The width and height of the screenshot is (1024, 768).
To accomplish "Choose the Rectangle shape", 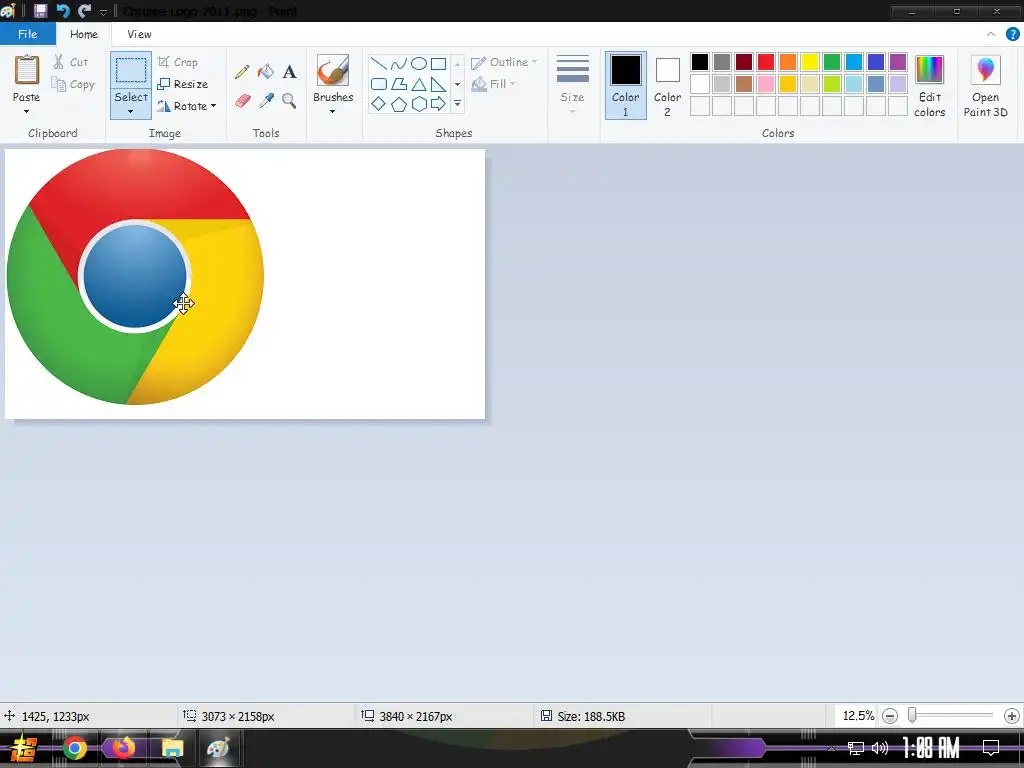I will pos(439,63).
